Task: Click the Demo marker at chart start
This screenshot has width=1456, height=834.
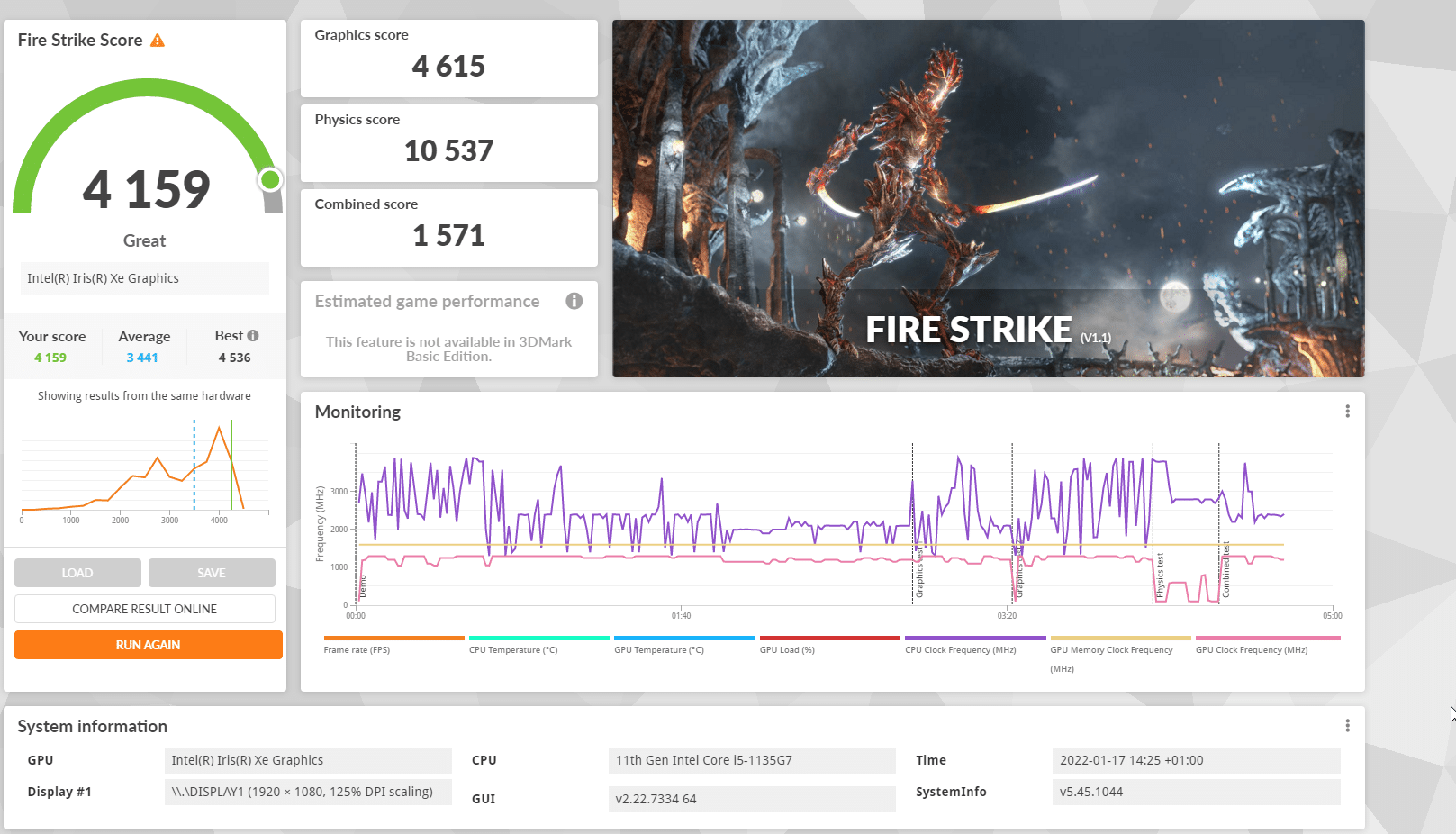Action: (x=363, y=587)
